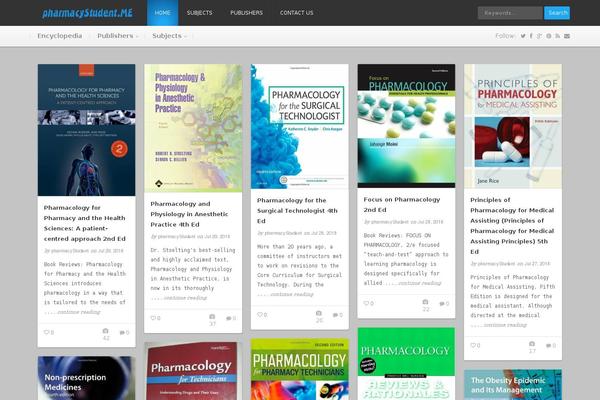Open the Obesity Epidemic book cover
Screen dimensions: 600x400
pyautogui.click(x=513, y=385)
